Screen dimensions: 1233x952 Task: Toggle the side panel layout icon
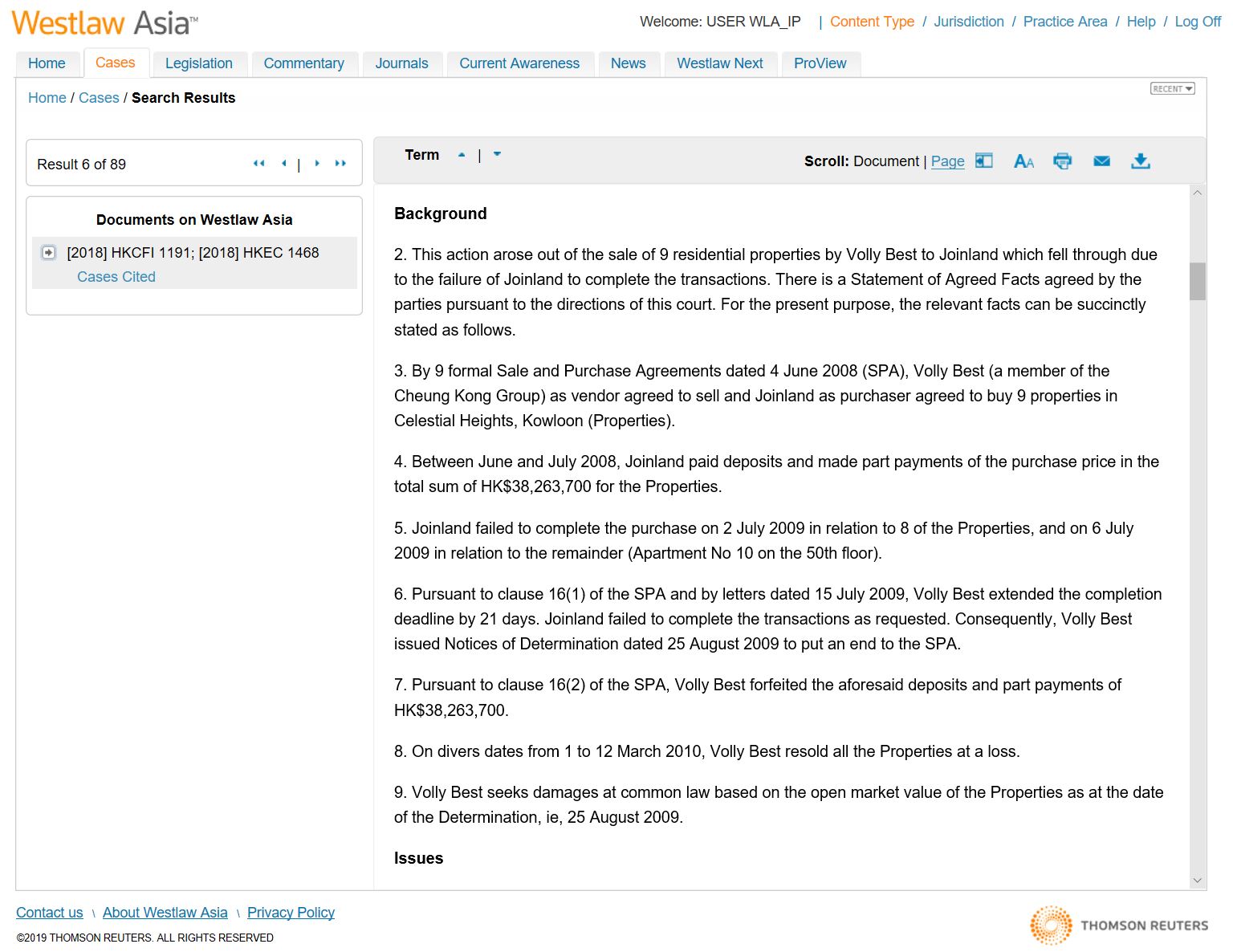click(x=984, y=161)
